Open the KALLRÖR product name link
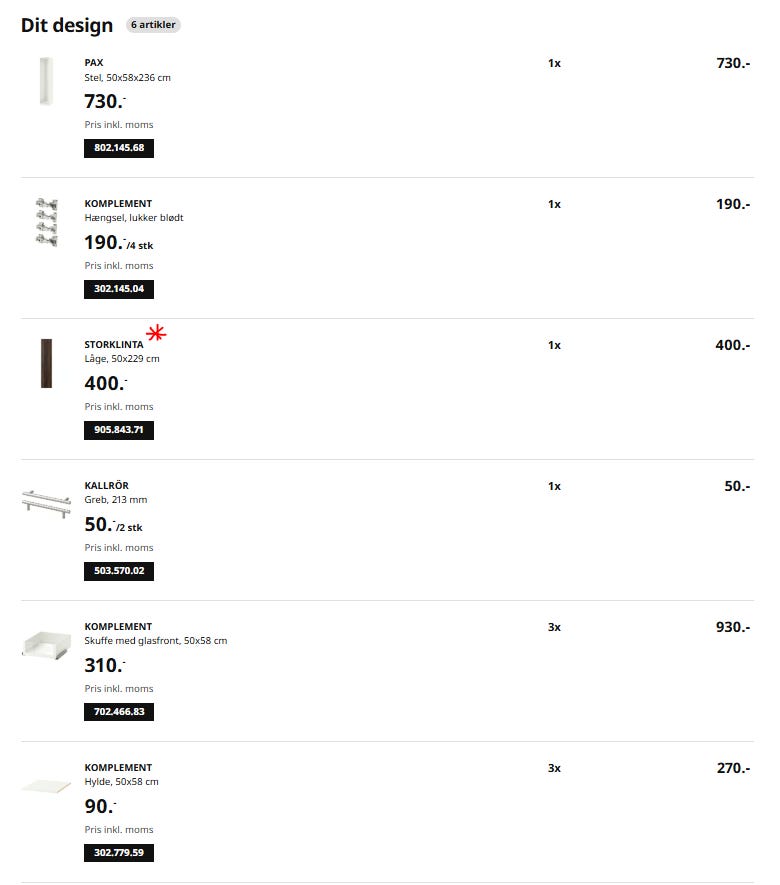Screen dimensions: 780x885 pyautogui.click(x=106, y=486)
